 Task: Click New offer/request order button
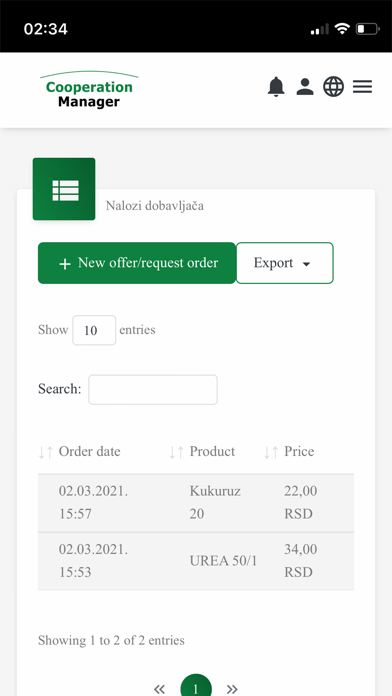click(x=137, y=263)
